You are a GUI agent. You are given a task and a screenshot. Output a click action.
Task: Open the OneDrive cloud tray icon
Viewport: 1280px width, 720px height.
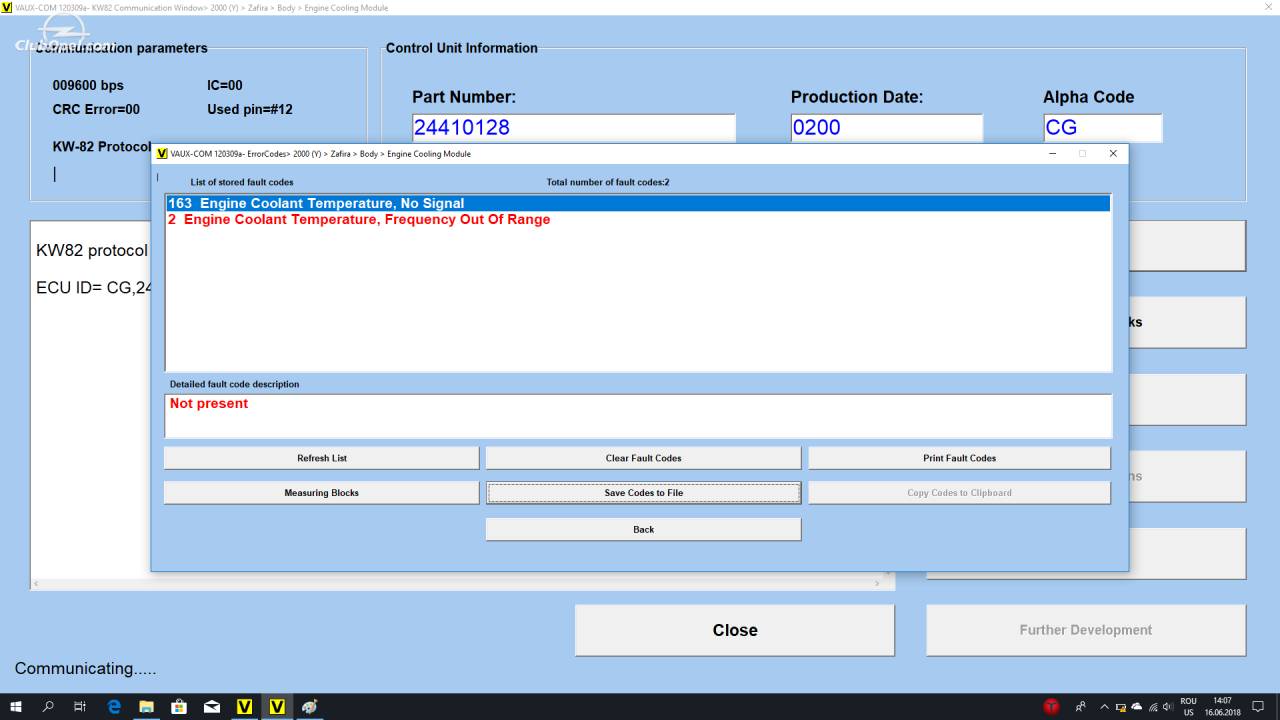(x=1137, y=707)
